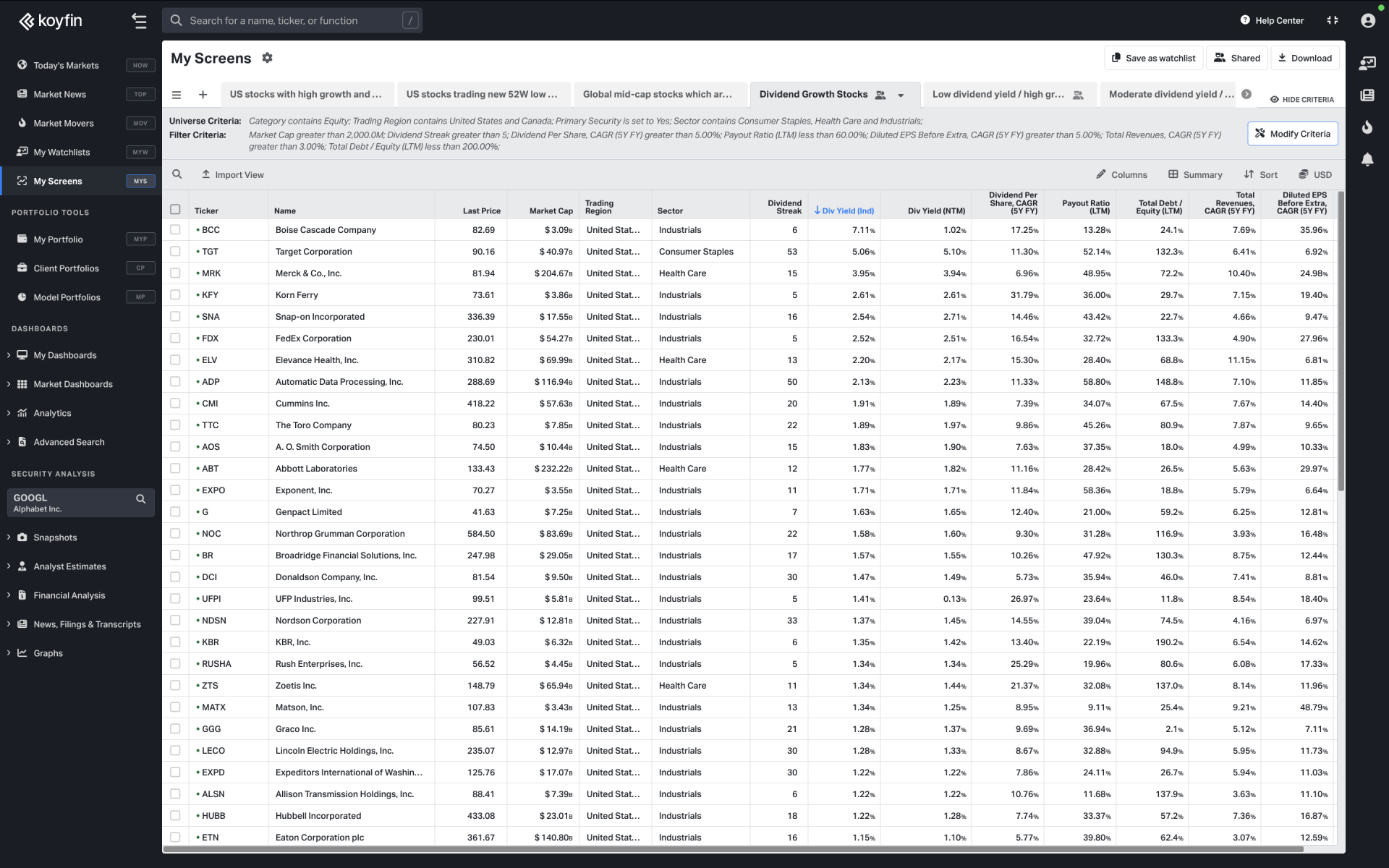The width and height of the screenshot is (1389, 868).
Task: Click the screener search magnifier icon
Action: tap(177, 174)
